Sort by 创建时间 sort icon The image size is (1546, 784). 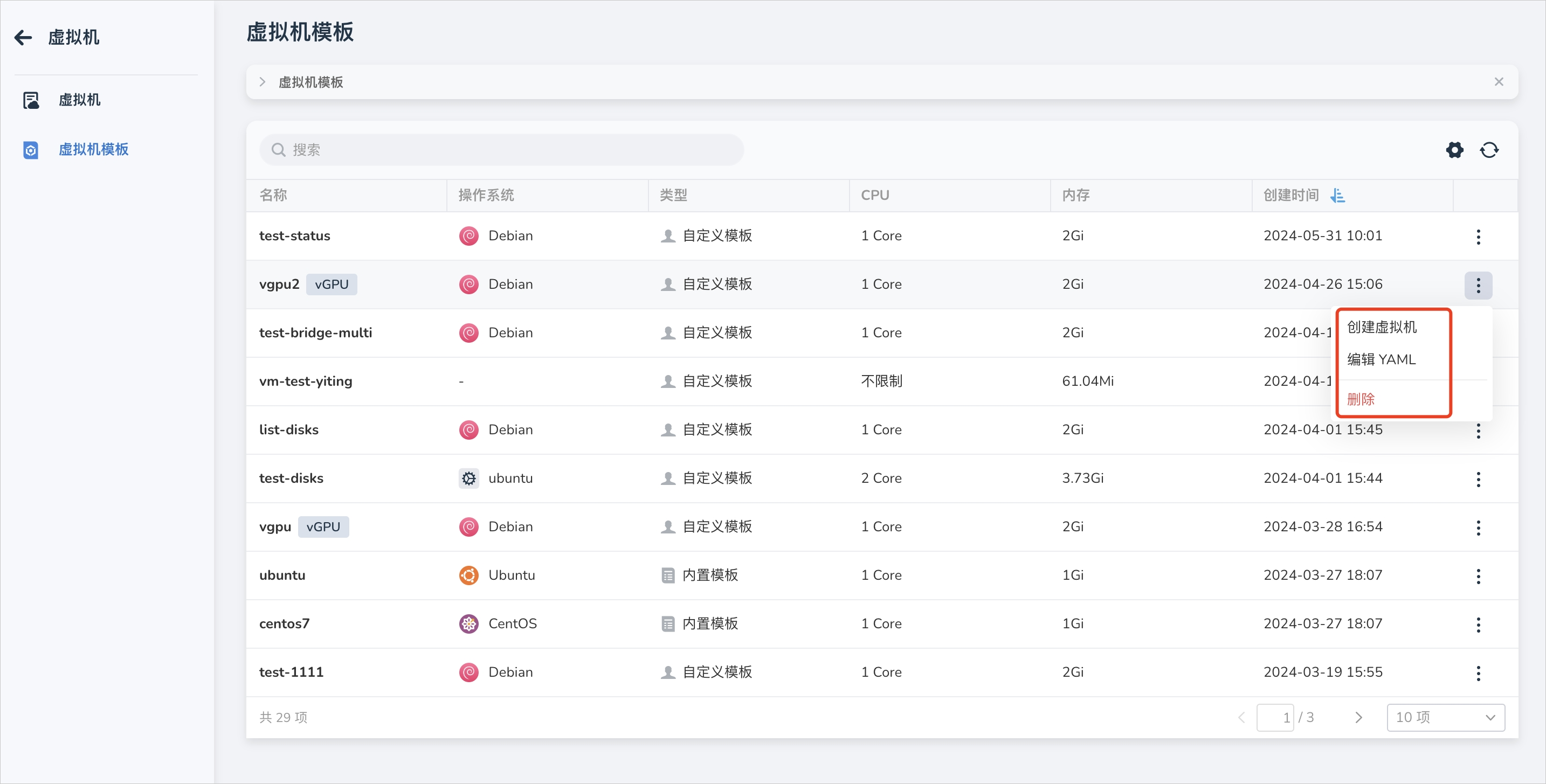(1337, 195)
